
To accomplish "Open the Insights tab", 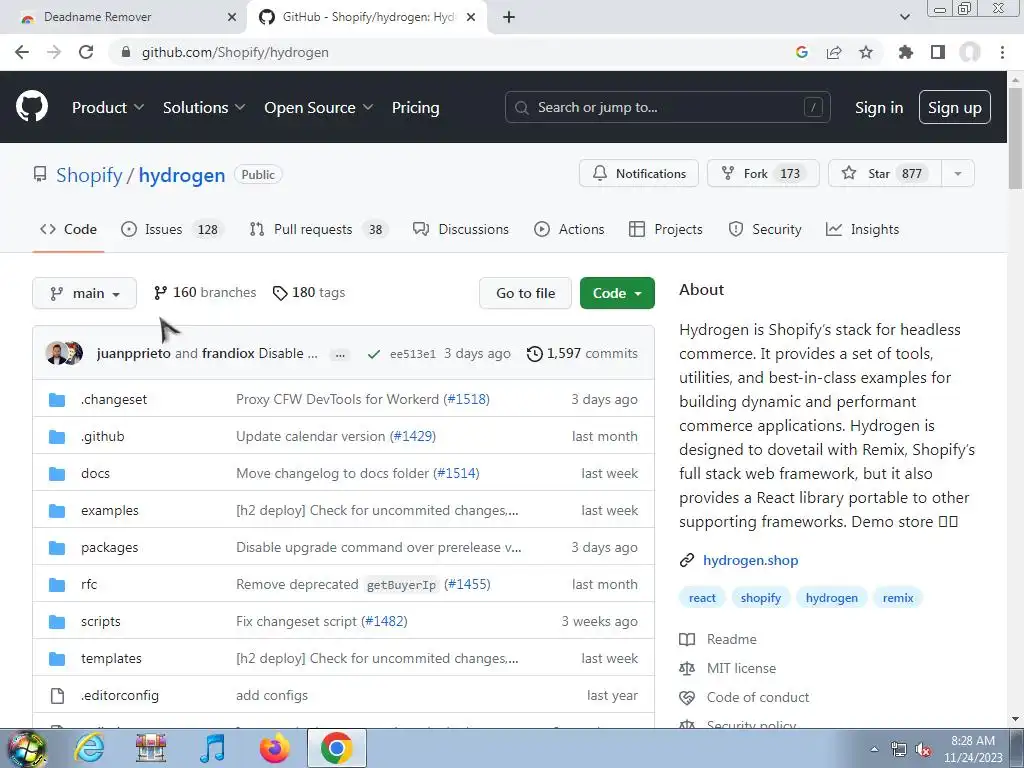I will pos(863,229).
